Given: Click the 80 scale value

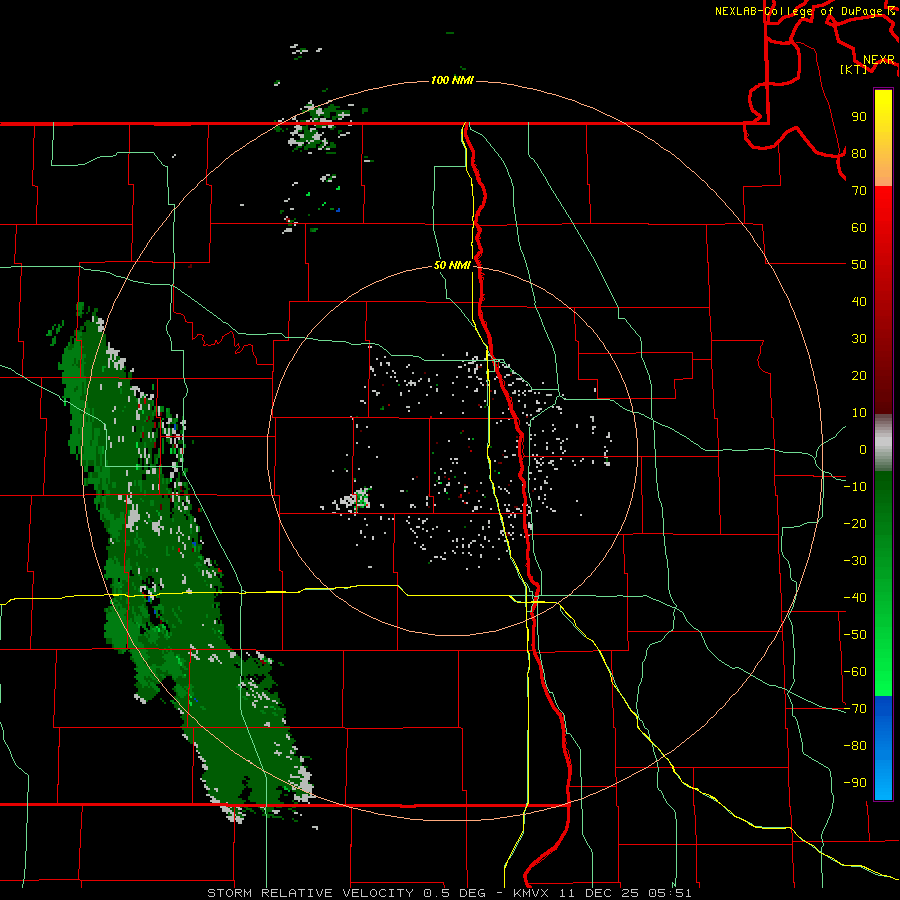Looking at the screenshot, I should [859, 153].
